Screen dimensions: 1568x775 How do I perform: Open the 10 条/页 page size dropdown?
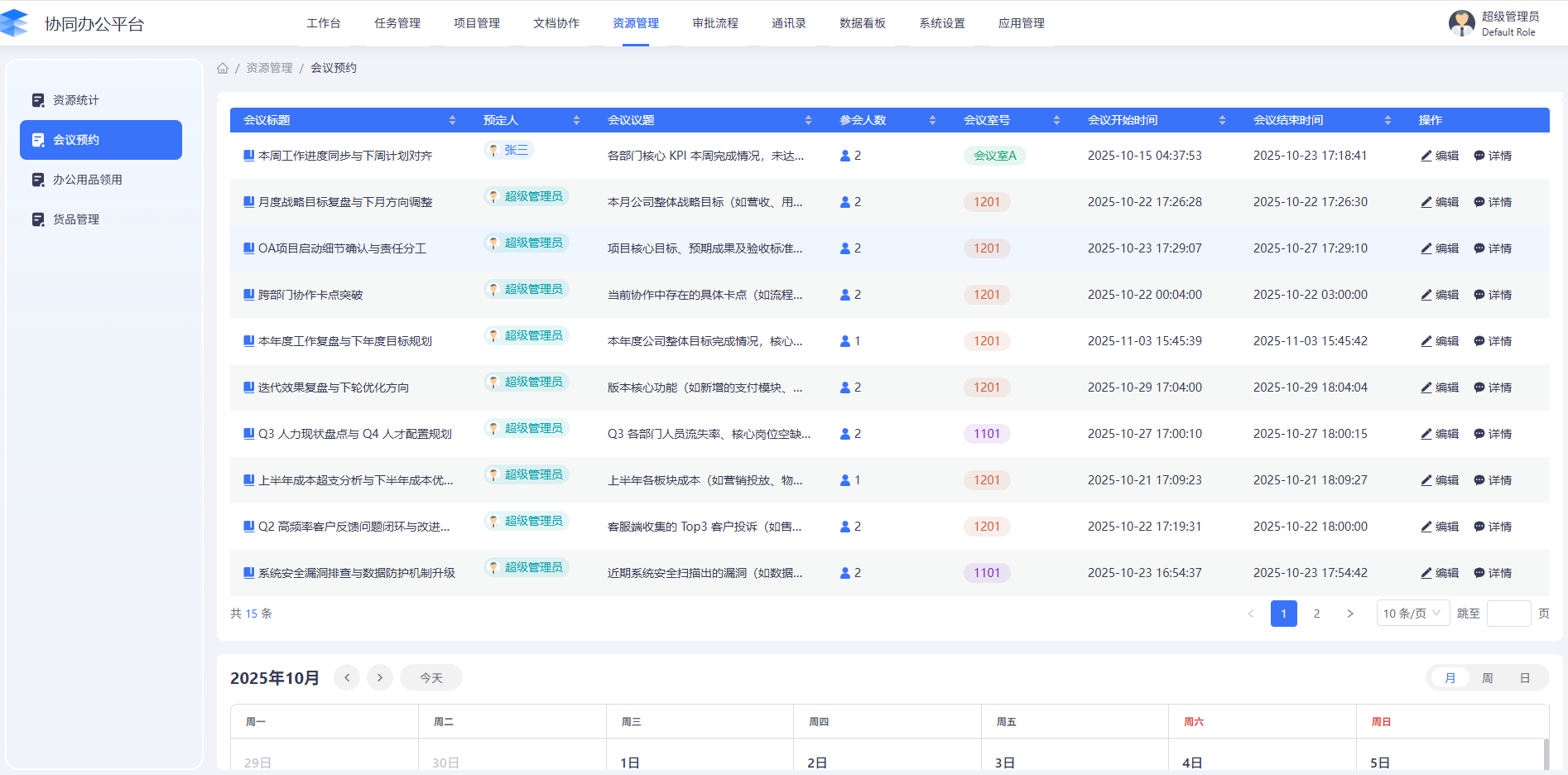[1412, 614]
